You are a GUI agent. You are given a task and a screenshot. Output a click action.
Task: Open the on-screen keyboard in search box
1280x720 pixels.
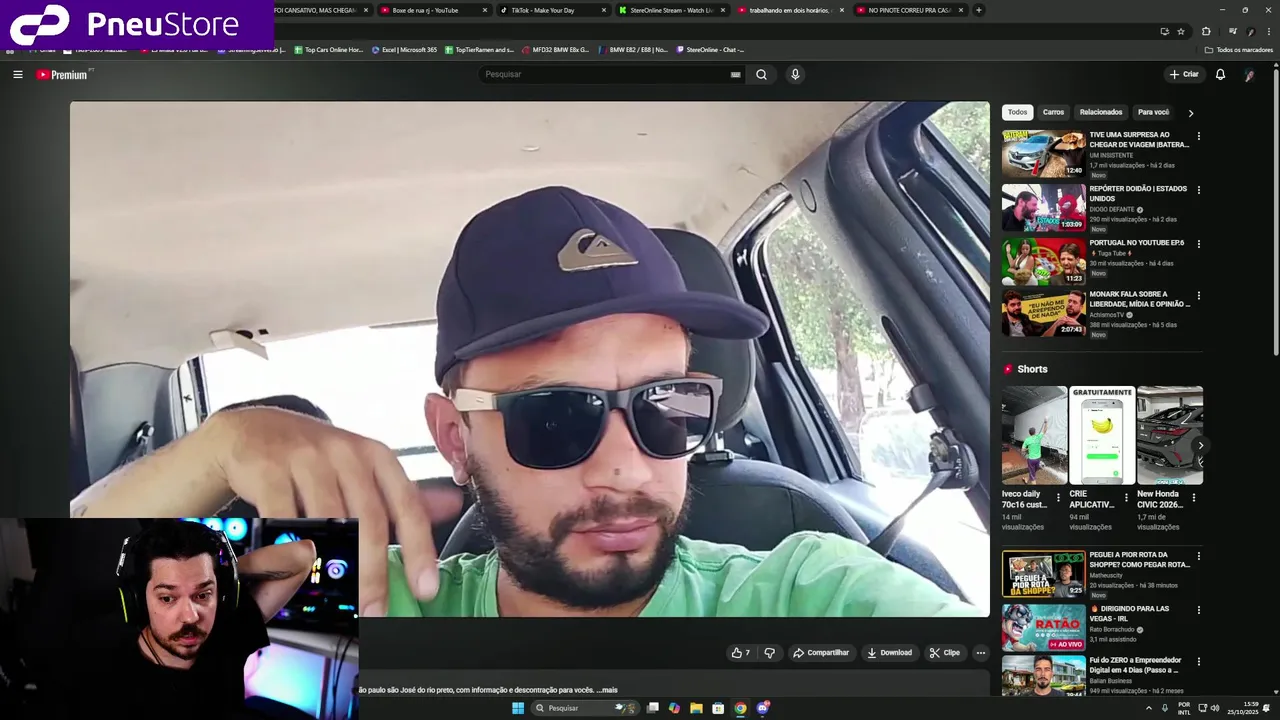click(x=736, y=74)
